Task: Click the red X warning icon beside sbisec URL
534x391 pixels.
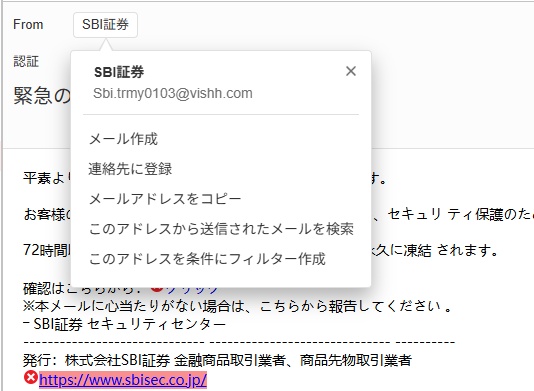Action: 31,378
